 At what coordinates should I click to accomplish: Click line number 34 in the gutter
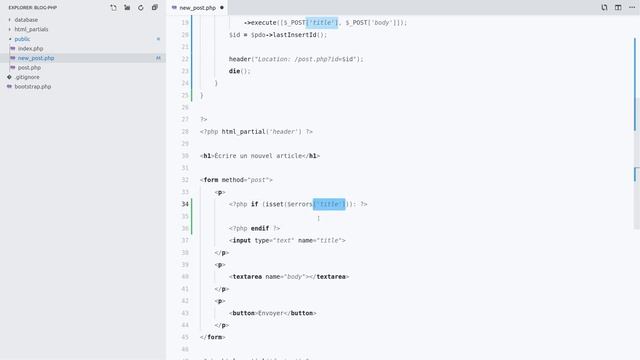(185, 204)
